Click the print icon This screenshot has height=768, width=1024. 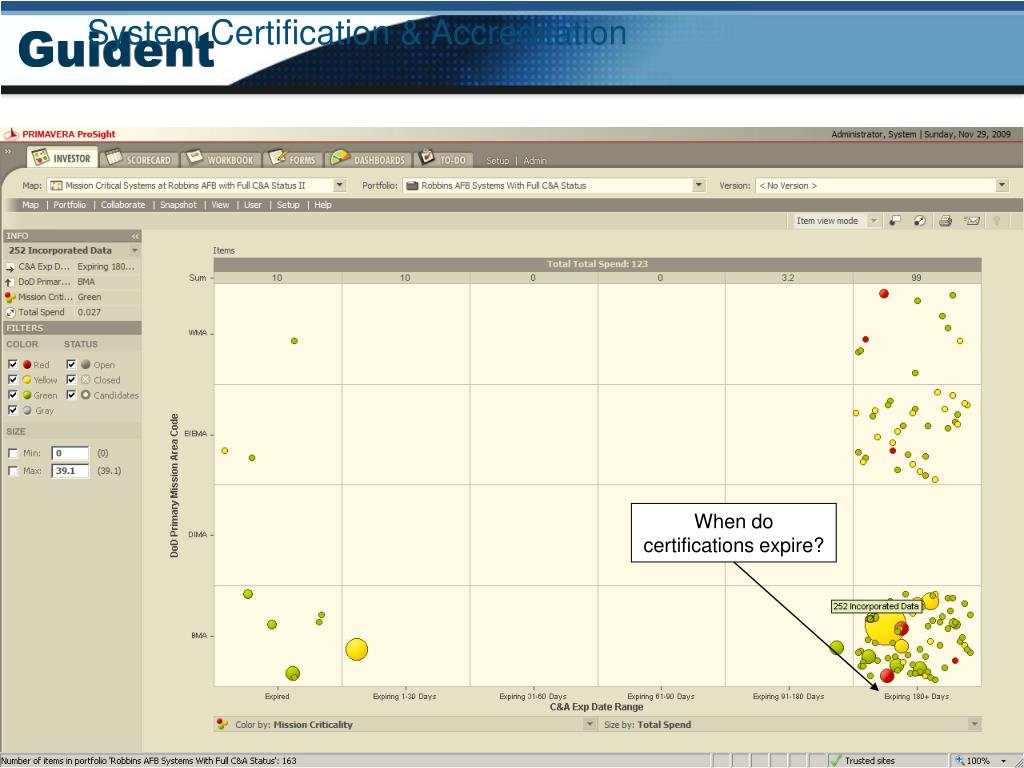[945, 221]
